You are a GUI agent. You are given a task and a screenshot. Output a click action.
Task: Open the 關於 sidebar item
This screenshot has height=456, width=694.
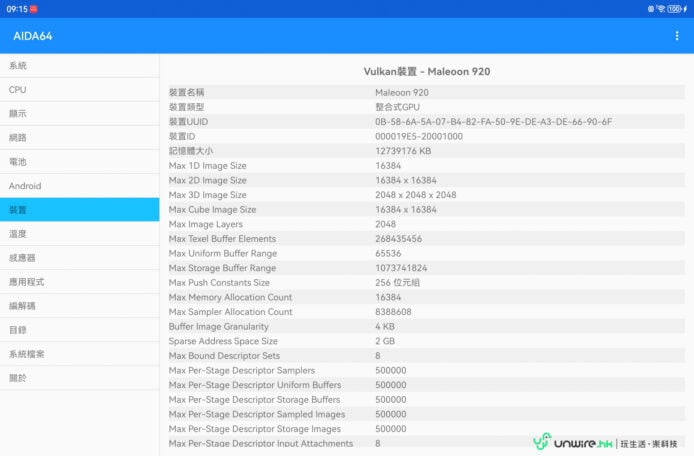click(80, 378)
